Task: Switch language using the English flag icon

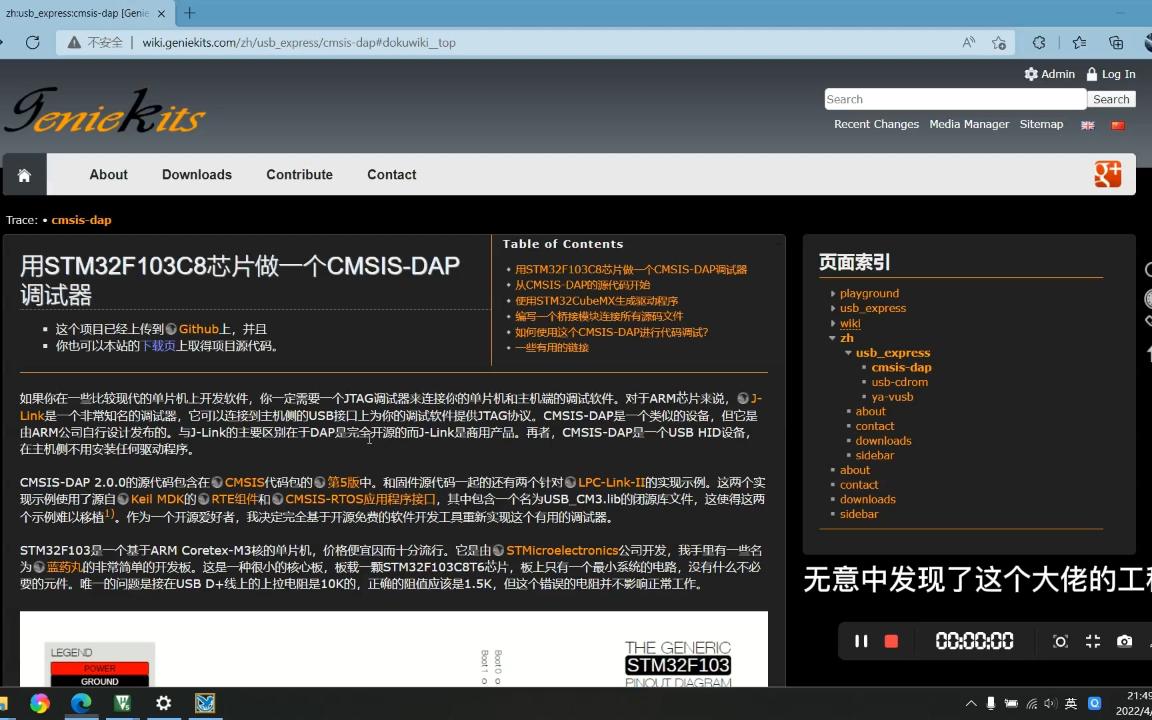Action: pos(1087,126)
